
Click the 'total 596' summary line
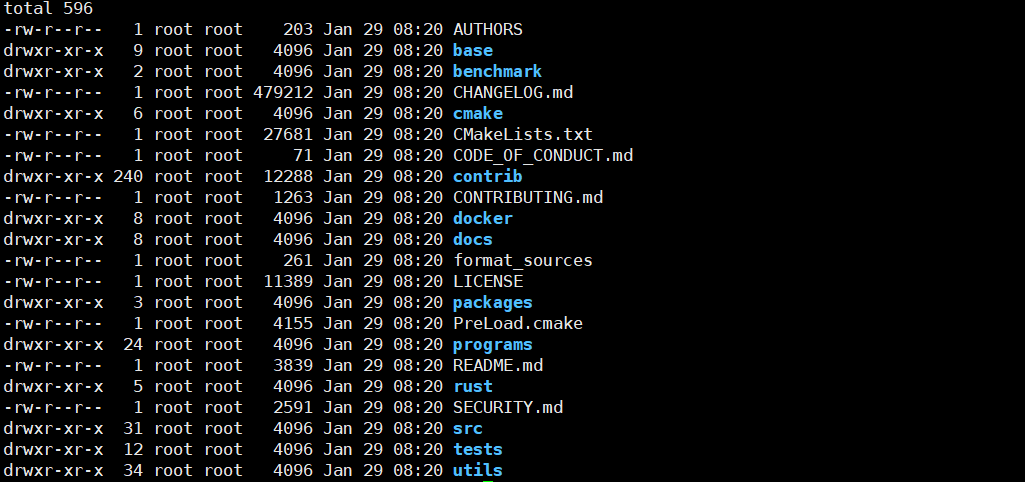tap(48, 8)
